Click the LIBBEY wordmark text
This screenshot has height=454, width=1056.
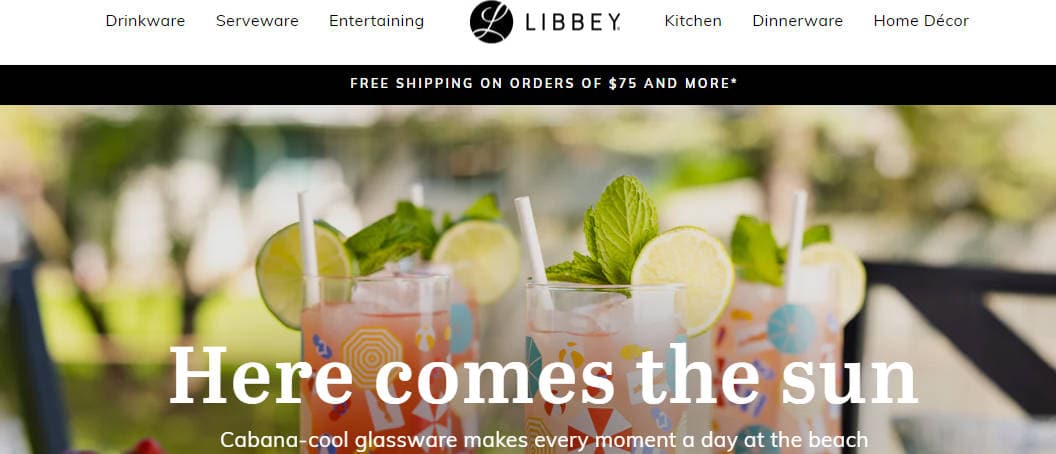572,22
